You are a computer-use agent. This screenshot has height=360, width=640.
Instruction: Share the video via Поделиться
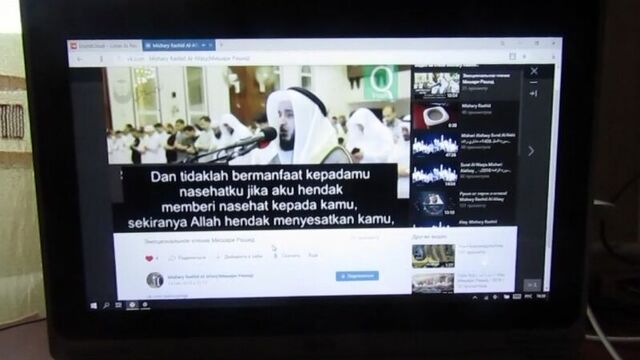coord(188,258)
